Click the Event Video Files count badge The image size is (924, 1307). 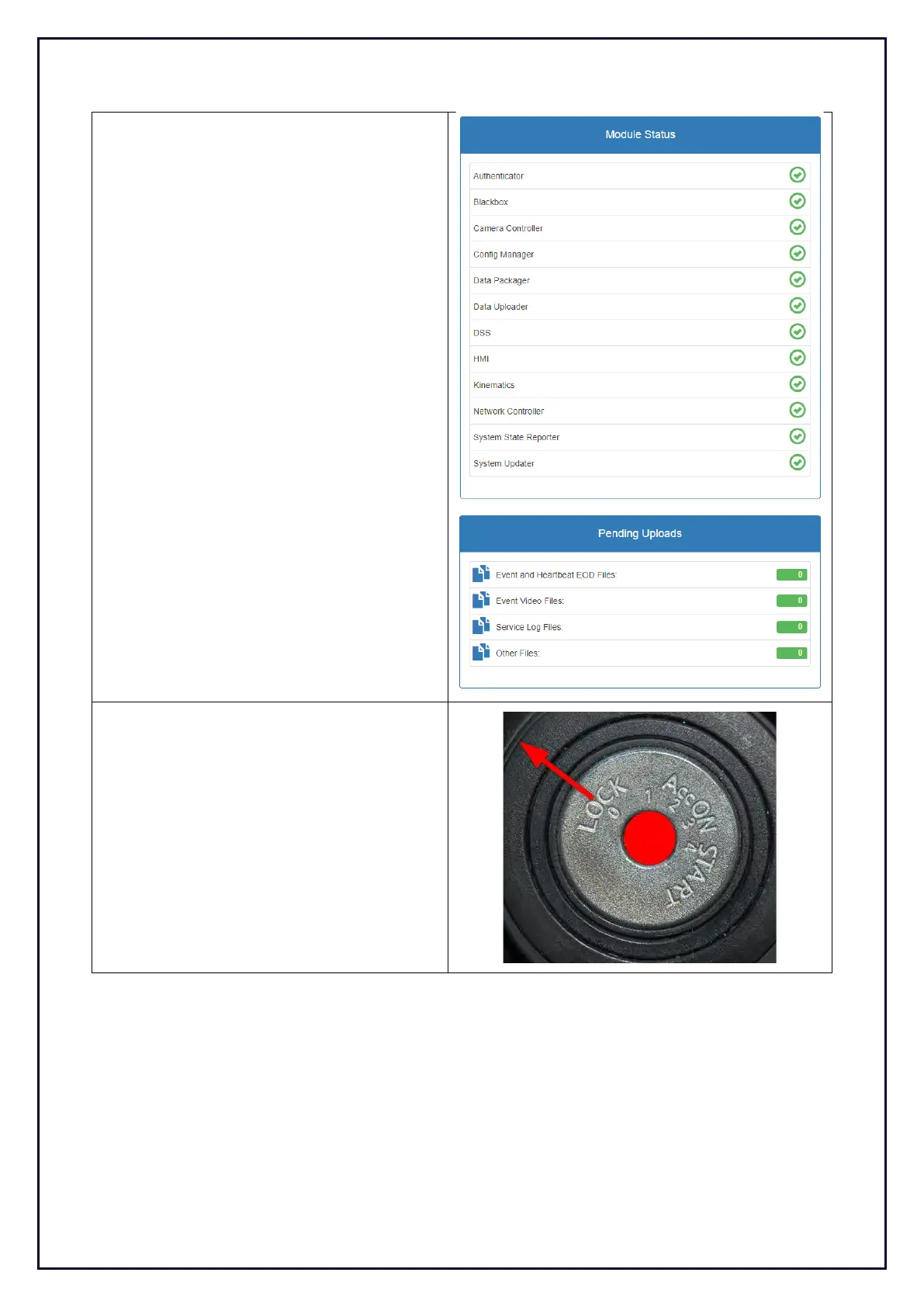point(792,601)
